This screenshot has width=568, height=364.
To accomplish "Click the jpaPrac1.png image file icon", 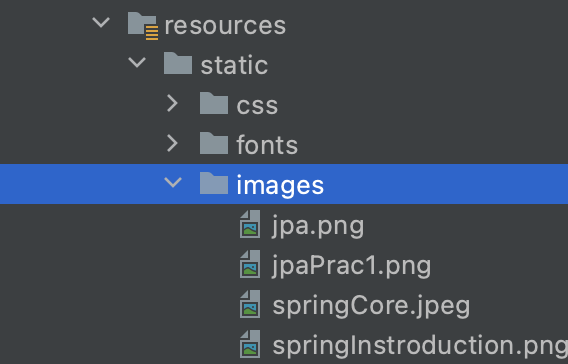I will (x=250, y=264).
